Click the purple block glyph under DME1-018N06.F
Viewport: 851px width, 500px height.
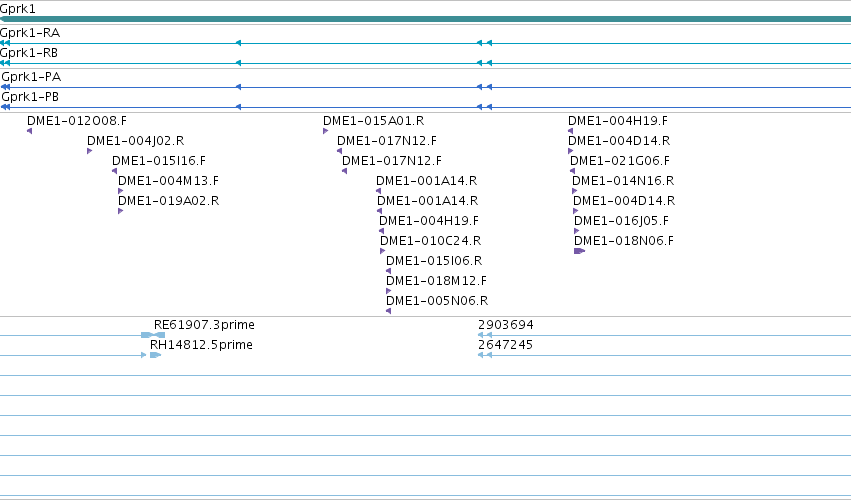click(579, 251)
